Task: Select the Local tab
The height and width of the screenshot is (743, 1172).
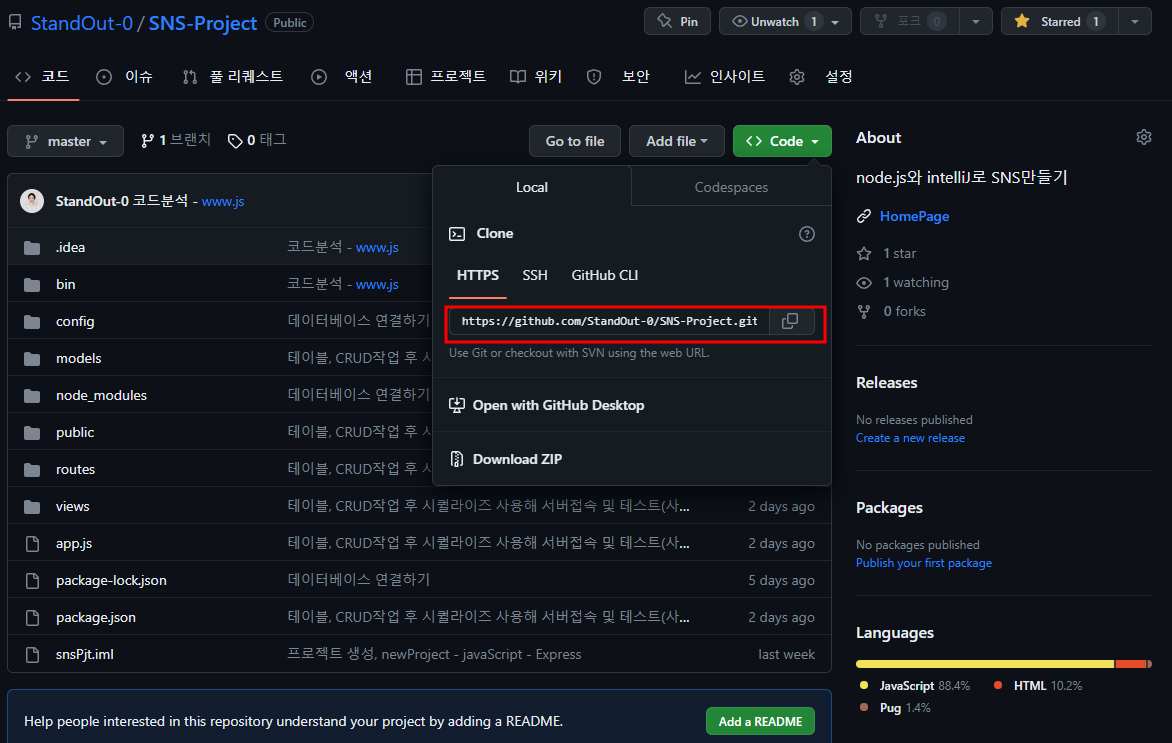Action: coord(531,188)
